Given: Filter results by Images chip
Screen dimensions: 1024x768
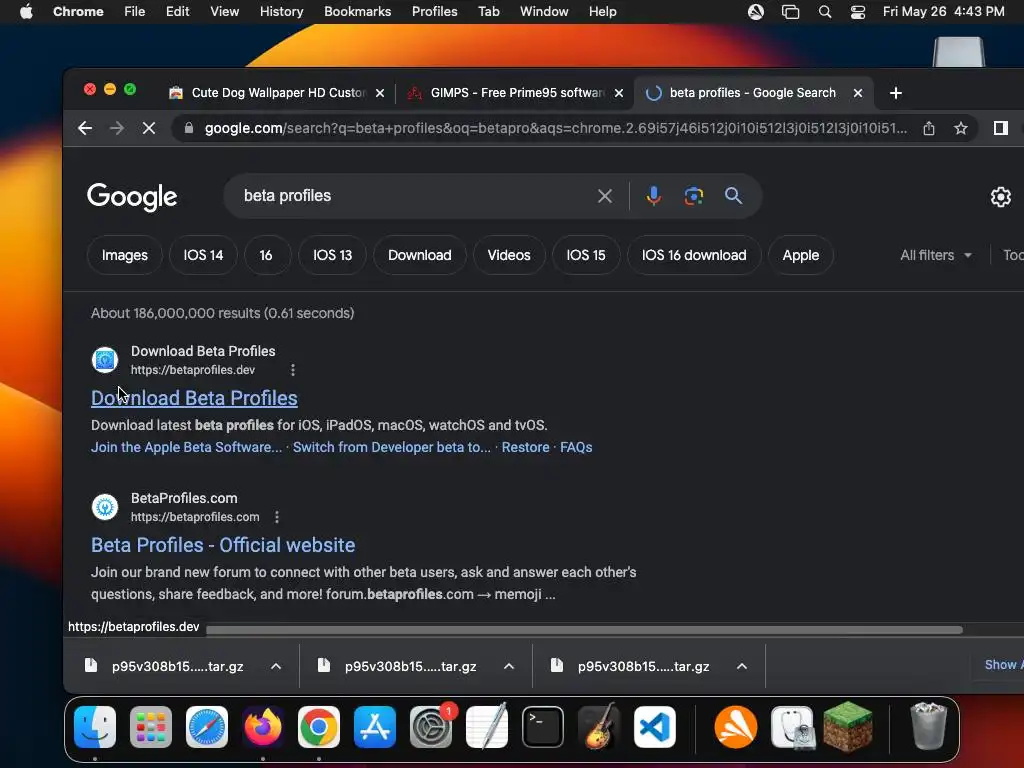Looking at the screenshot, I should point(125,255).
